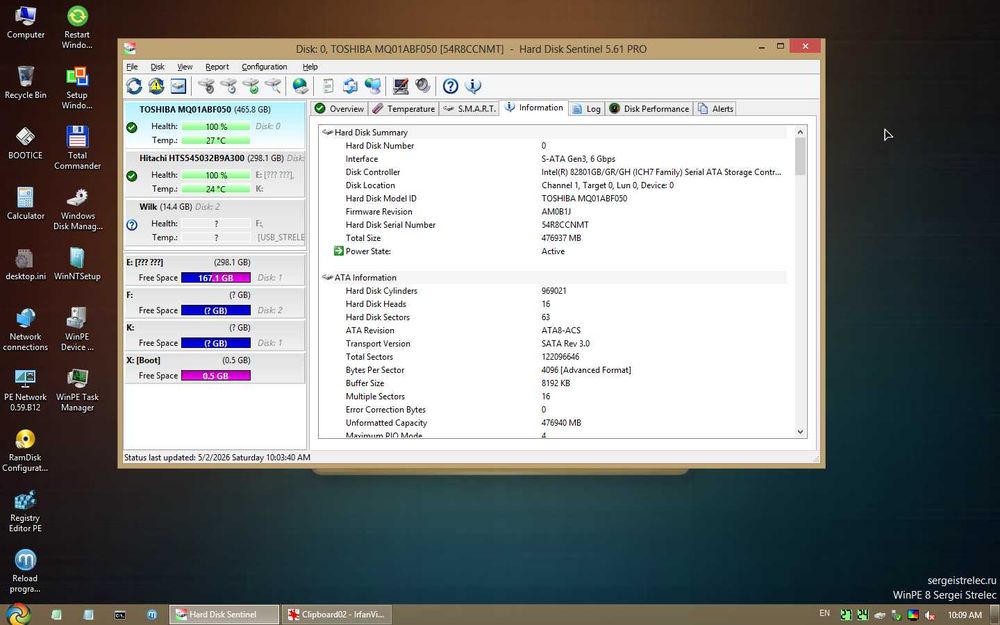Click the globe with disk toolbar icon
The image size is (1000, 625).
click(300, 86)
